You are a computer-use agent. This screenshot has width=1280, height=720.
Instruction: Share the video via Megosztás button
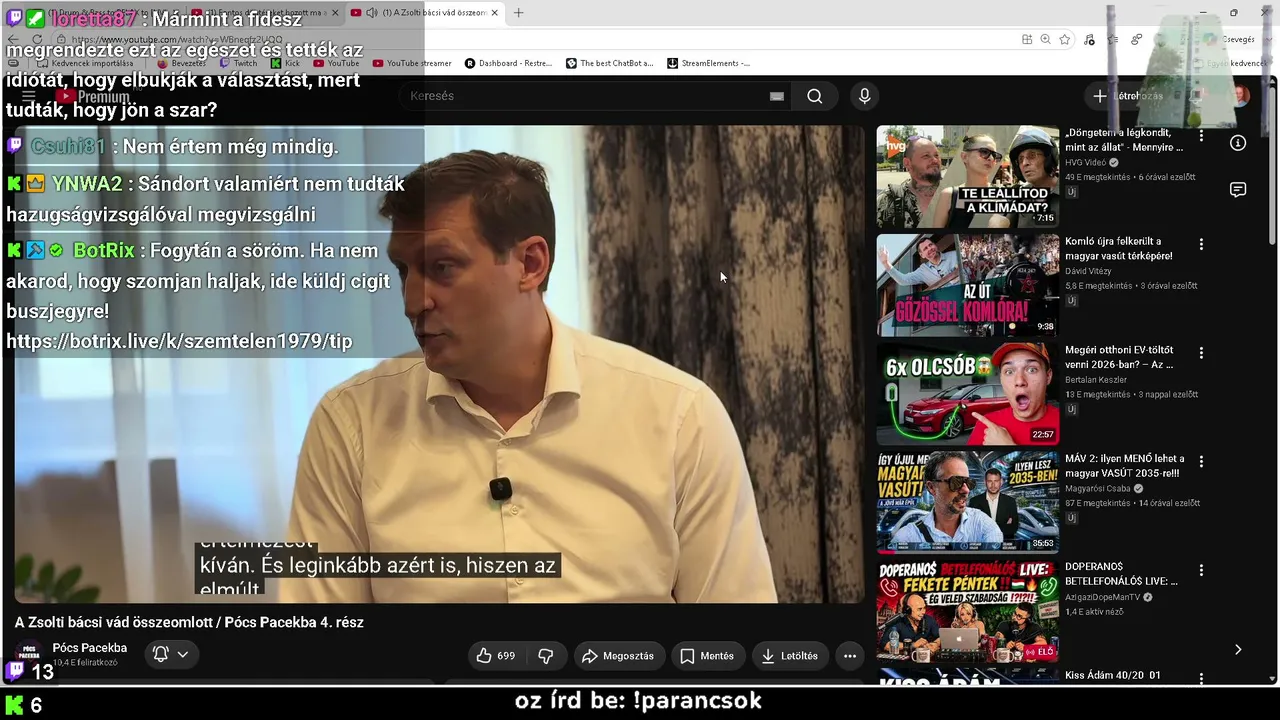tap(618, 656)
